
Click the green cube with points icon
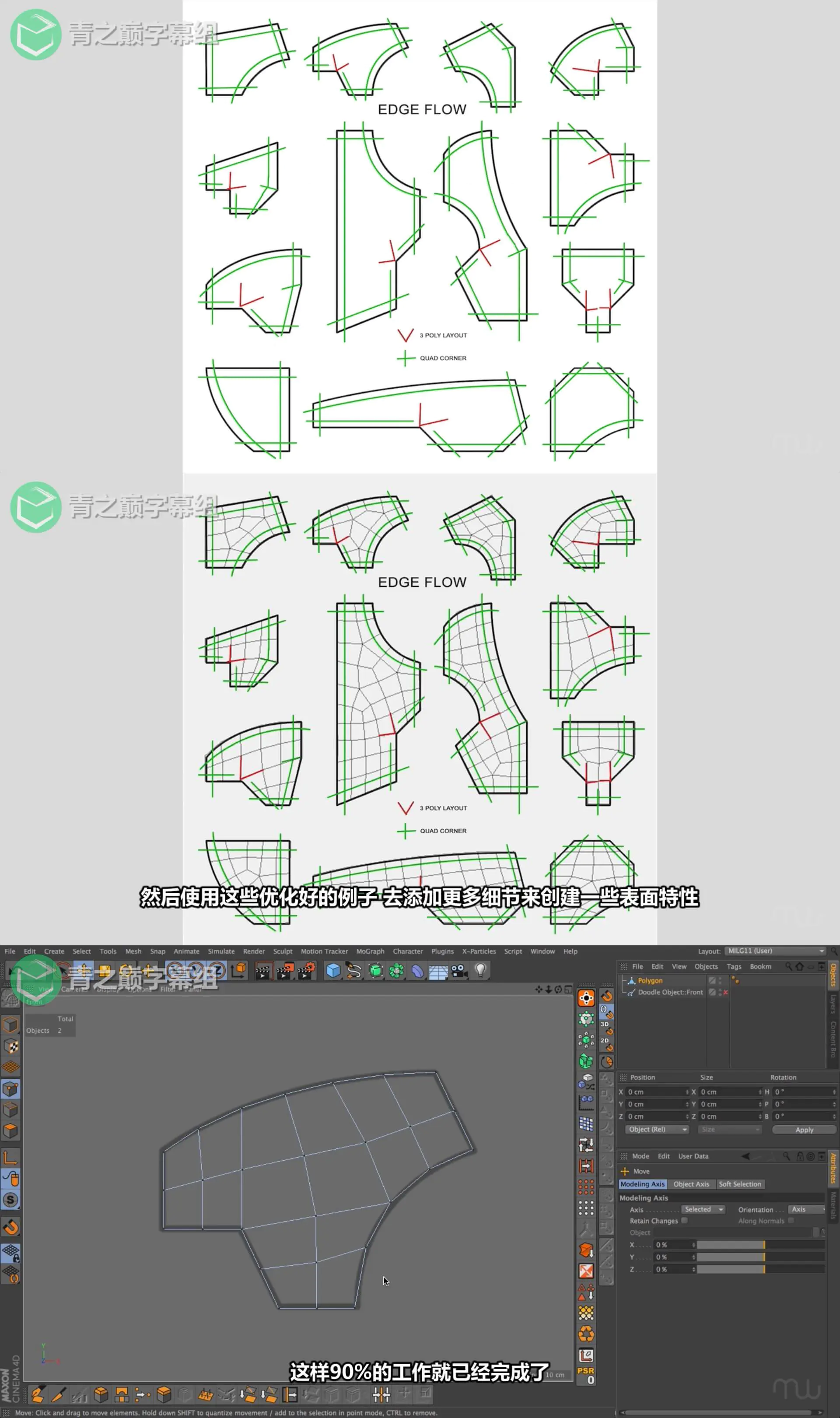coord(586,1019)
